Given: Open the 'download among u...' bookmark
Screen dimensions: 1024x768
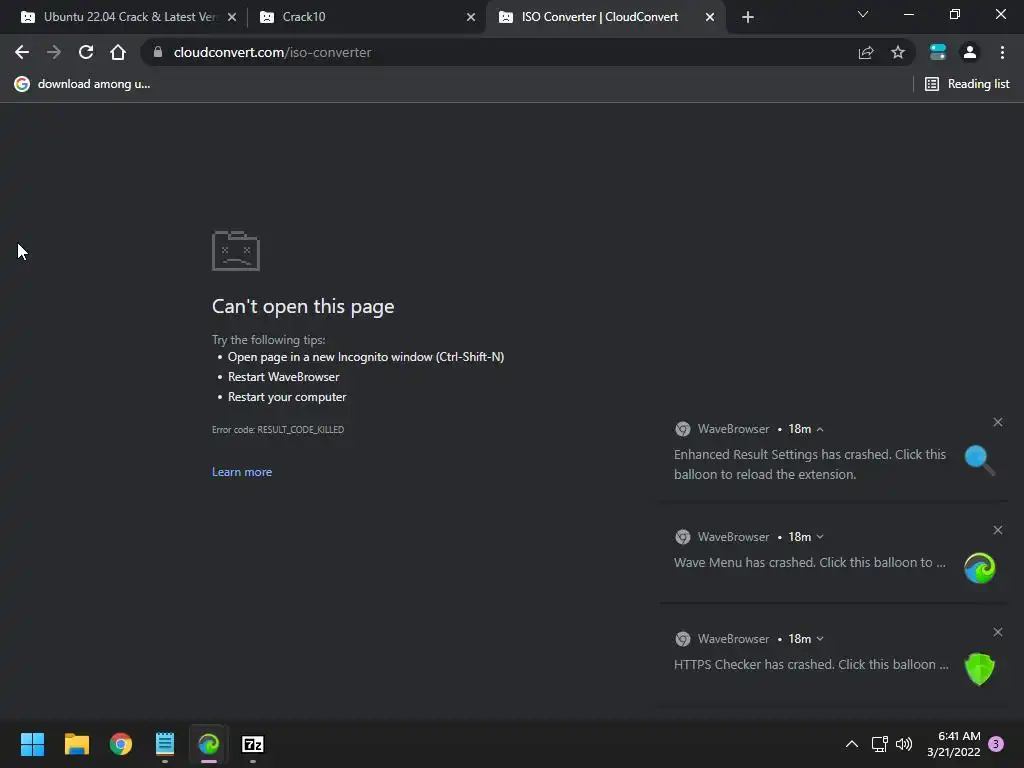Looking at the screenshot, I should pyautogui.click(x=82, y=84).
